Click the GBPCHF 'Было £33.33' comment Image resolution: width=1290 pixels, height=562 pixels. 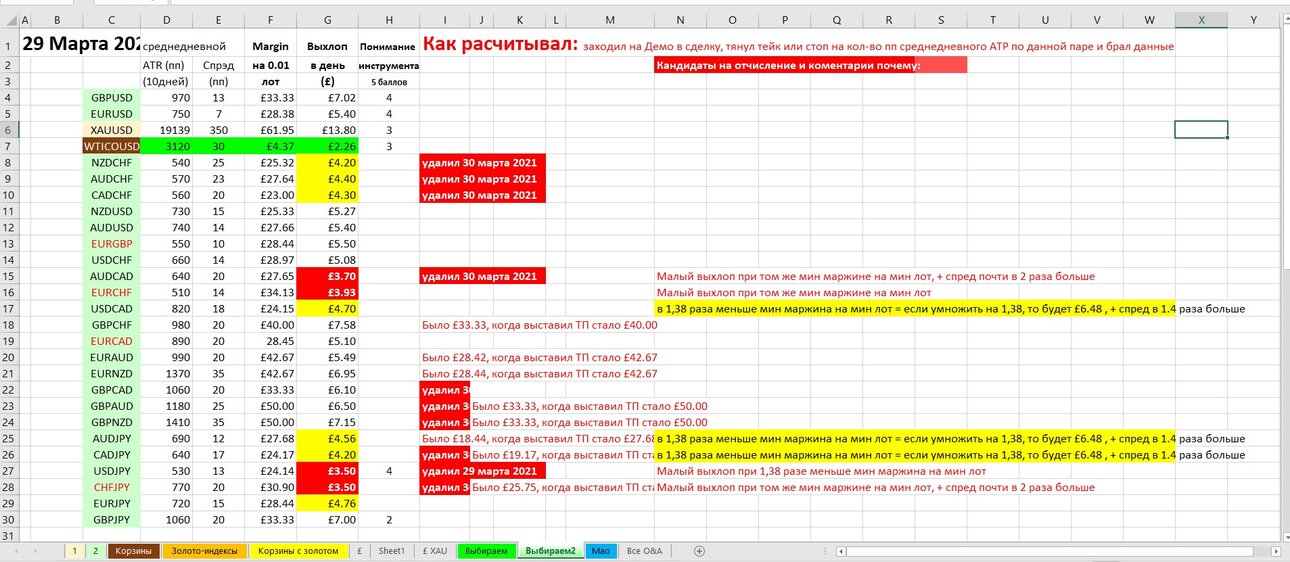(540, 325)
